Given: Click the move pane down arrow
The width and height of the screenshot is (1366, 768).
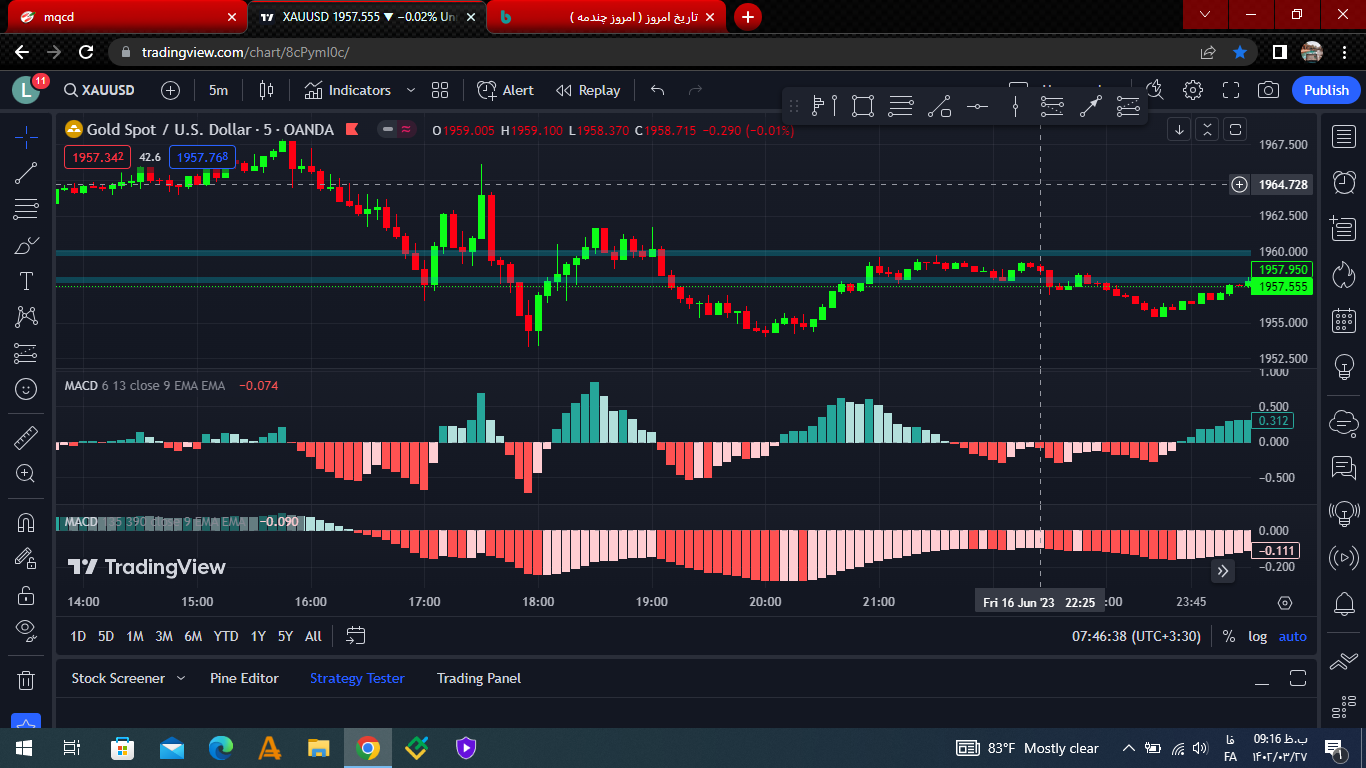Looking at the screenshot, I should coord(1180,129).
